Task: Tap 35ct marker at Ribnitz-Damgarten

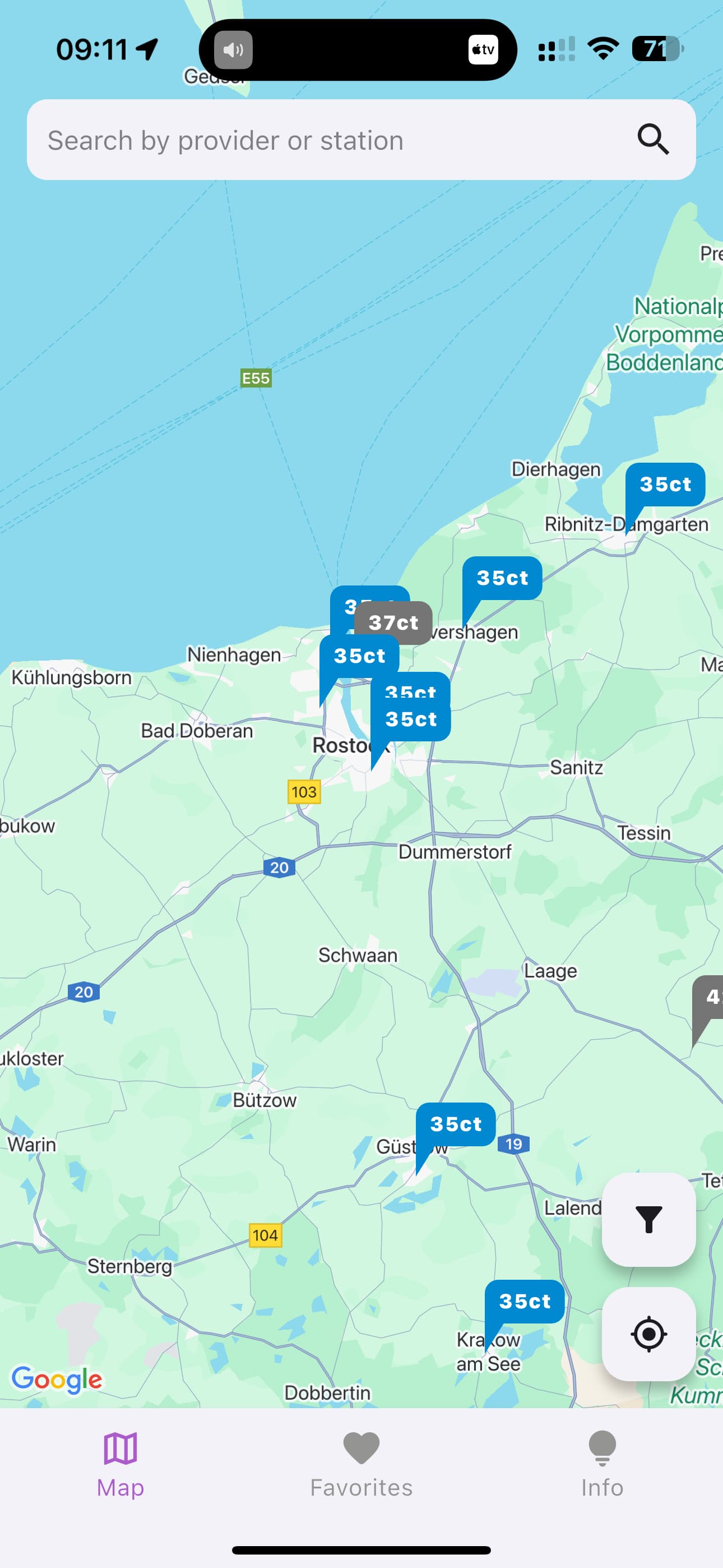Action: point(665,485)
